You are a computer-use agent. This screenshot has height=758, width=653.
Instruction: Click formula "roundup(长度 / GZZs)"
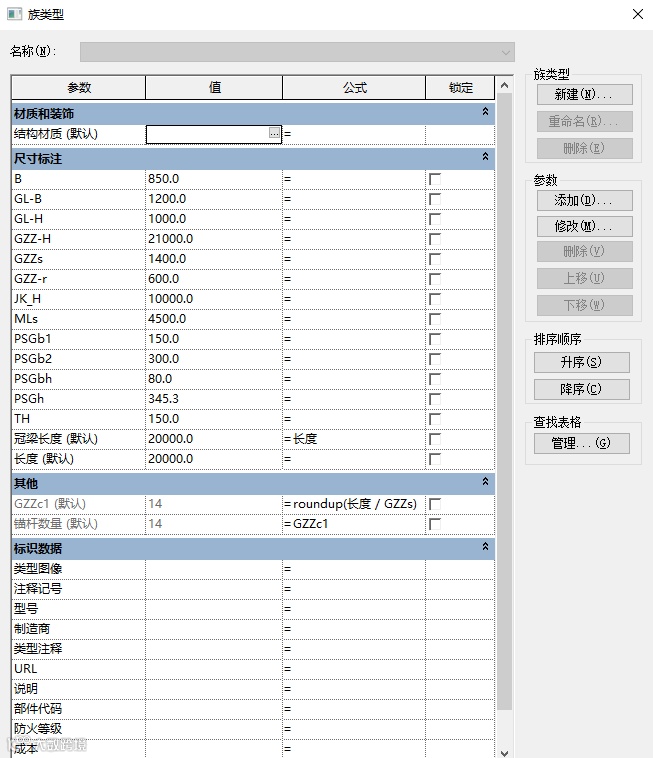(x=354, y=504)
